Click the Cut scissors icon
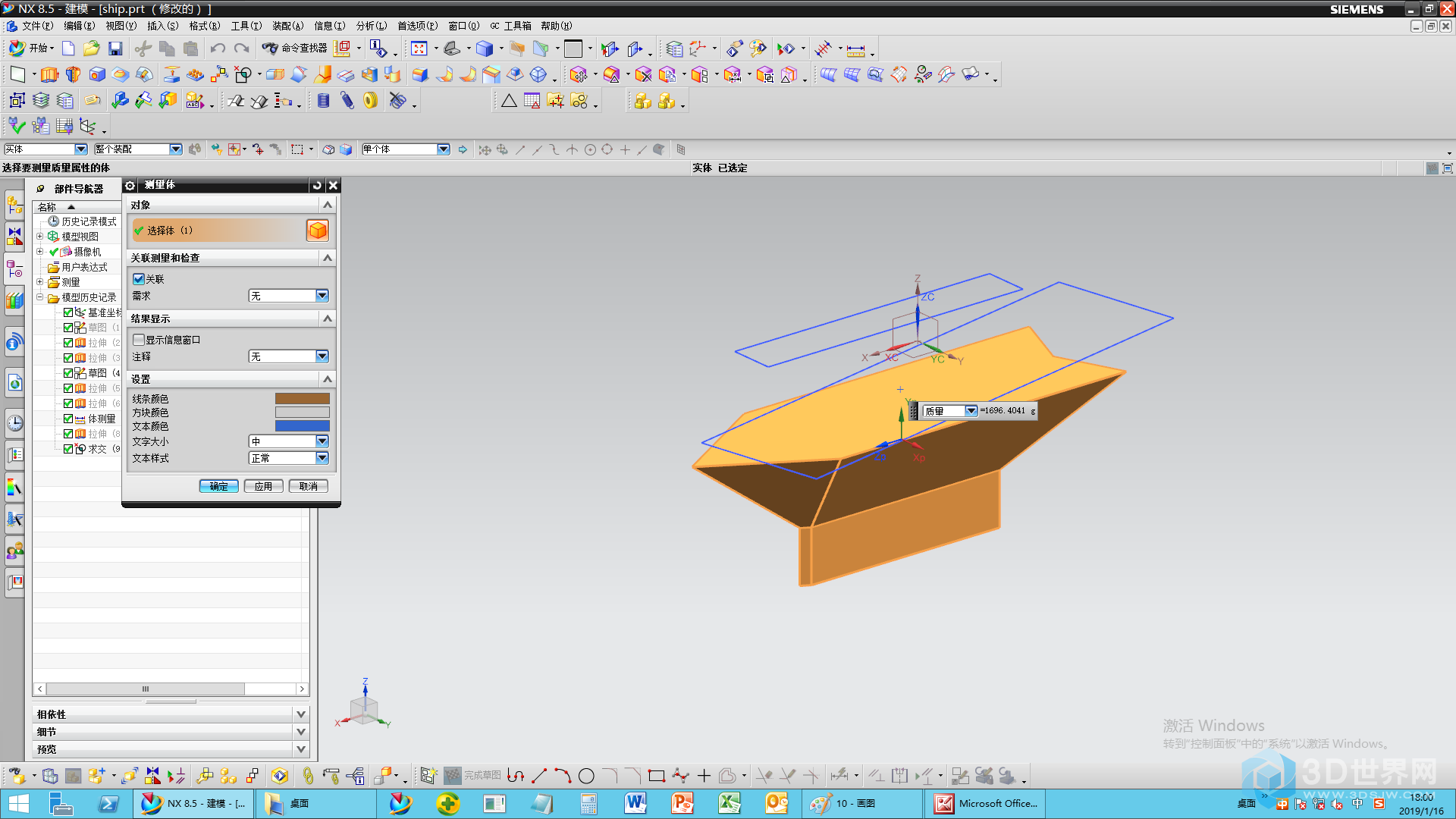The height and width of the screenshot is (819, 1456). pos(143,49)
